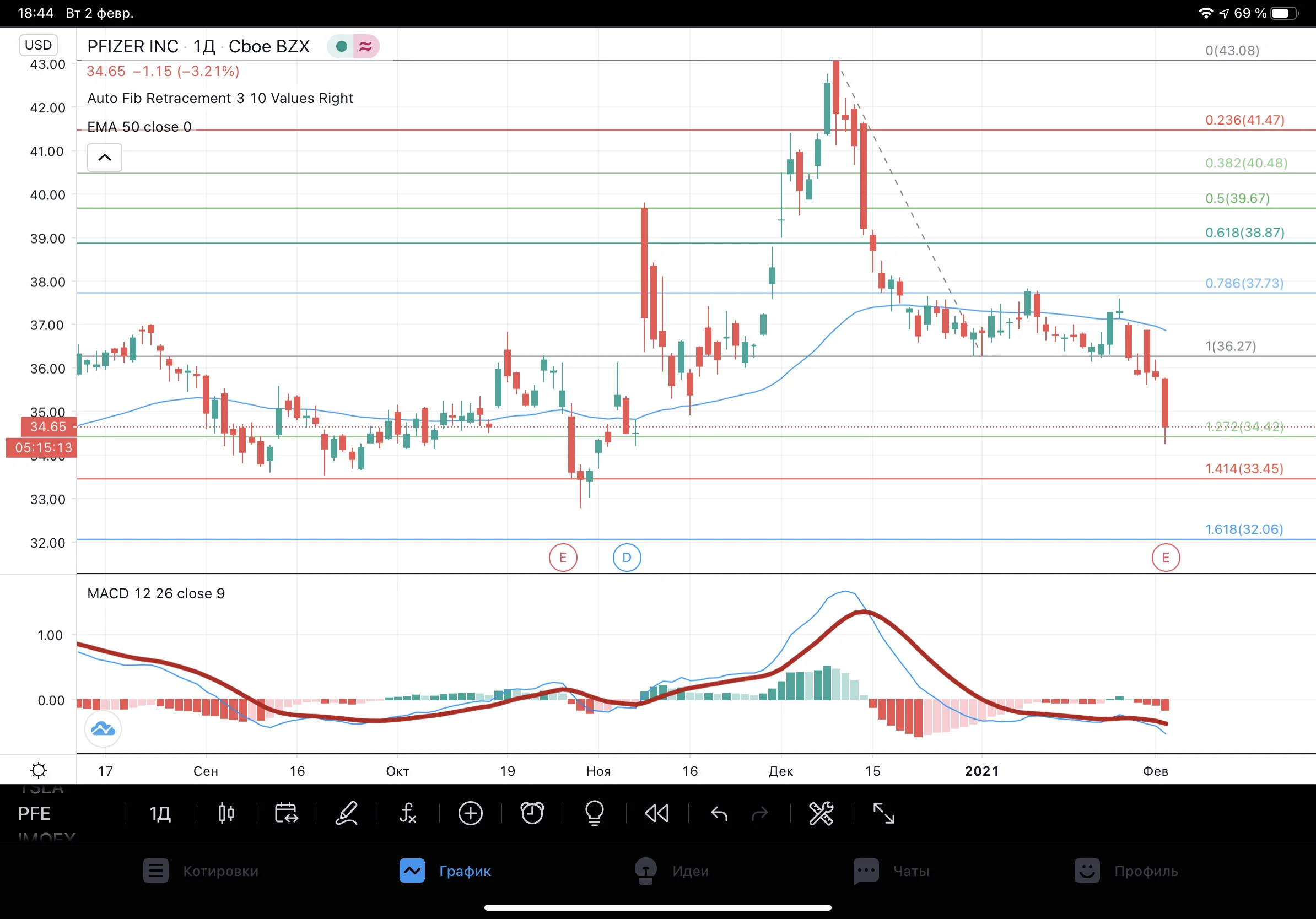Tap the location arrow in status bar
1316x919 pixels.
tap(1224, 13)
